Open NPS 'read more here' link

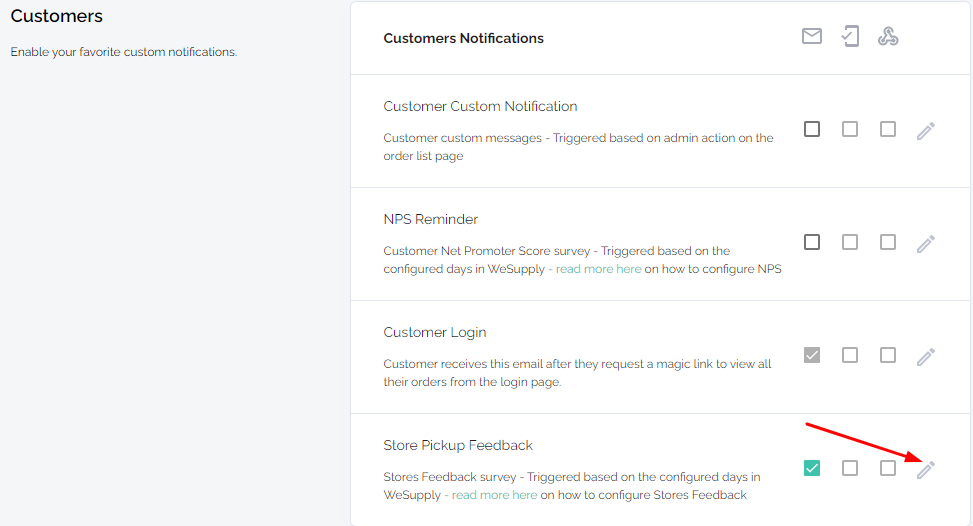598,269
